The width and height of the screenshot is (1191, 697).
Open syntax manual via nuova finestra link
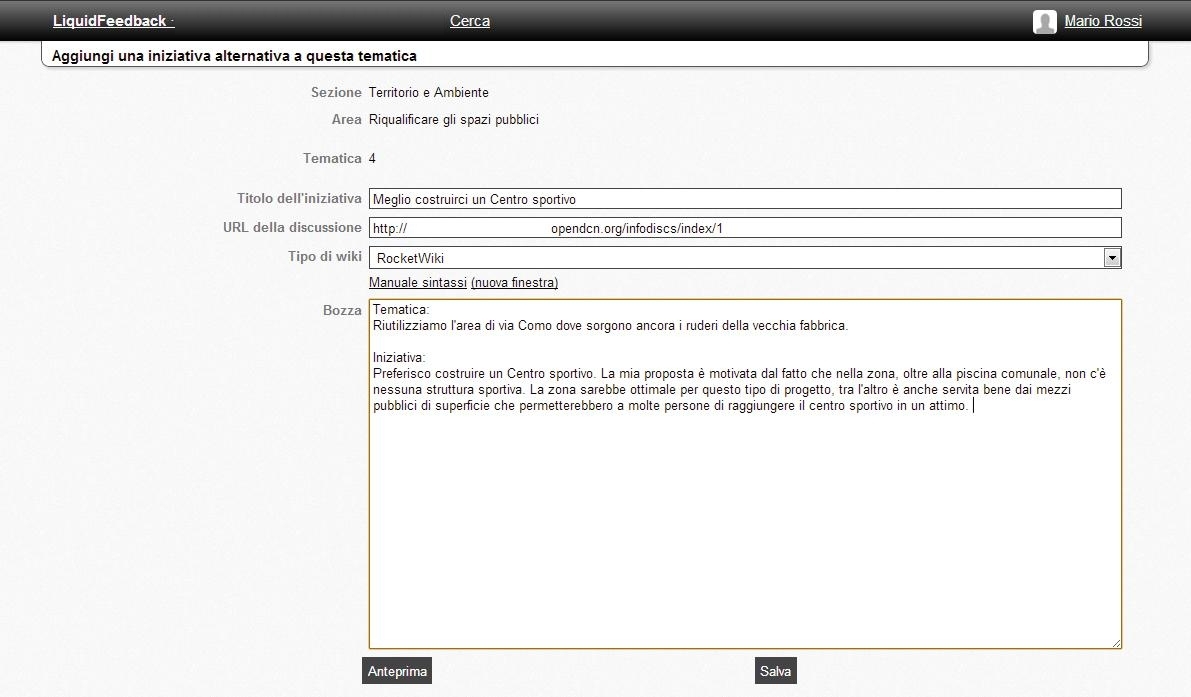click(514, 283)
